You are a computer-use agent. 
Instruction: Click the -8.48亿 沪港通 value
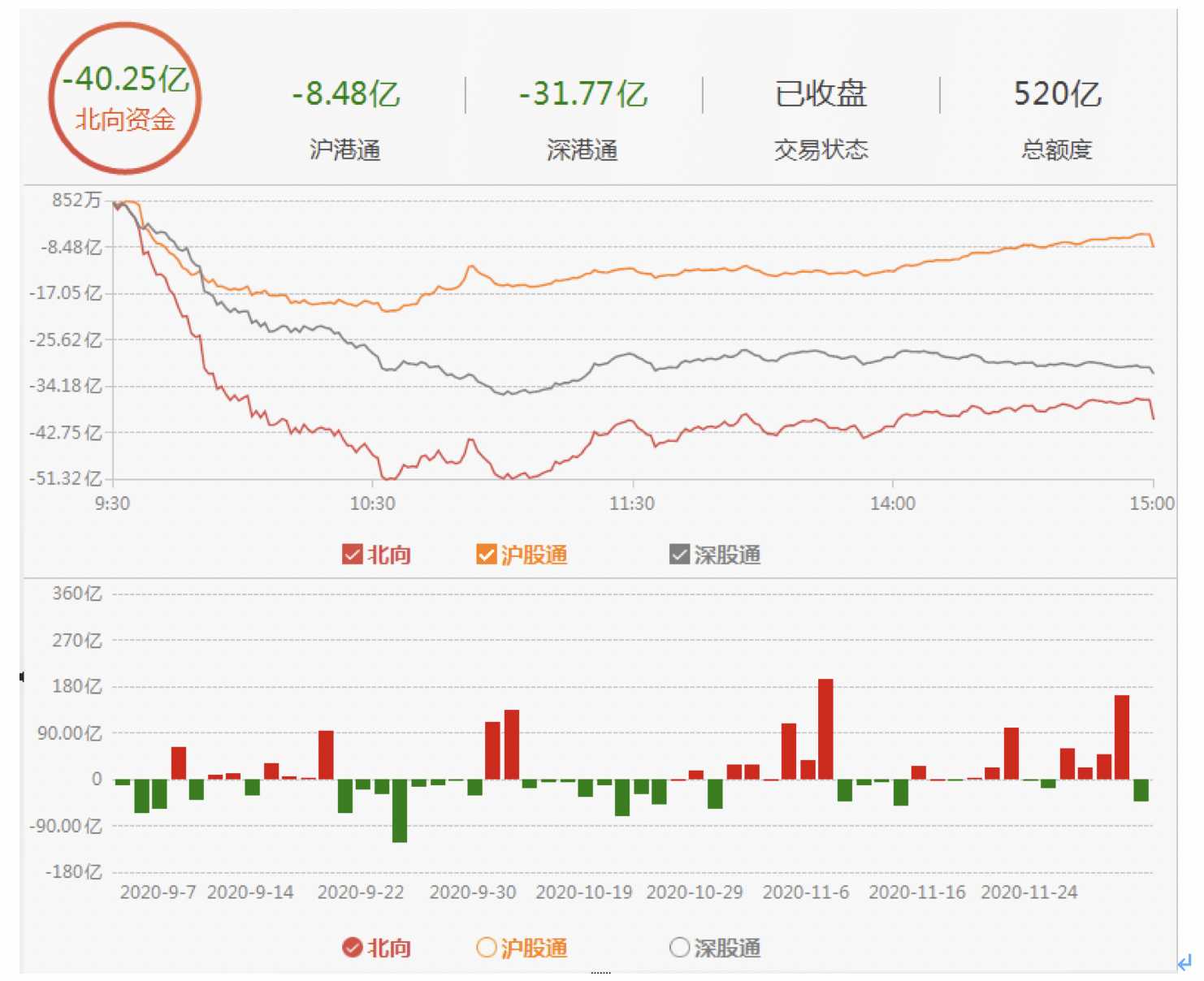click(x=346, y=93)
